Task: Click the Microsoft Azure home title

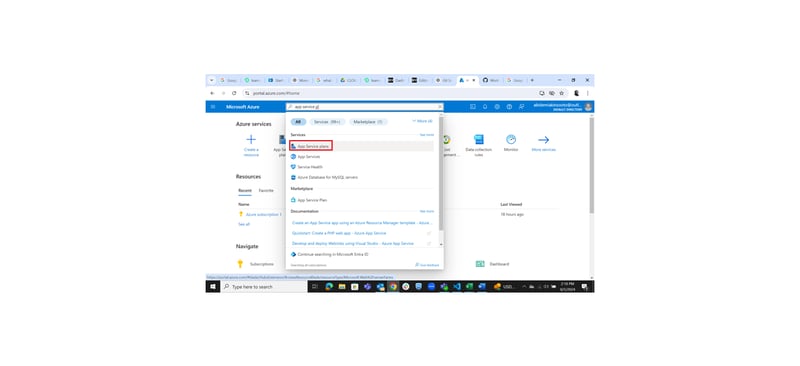Action: pos(243,107)
